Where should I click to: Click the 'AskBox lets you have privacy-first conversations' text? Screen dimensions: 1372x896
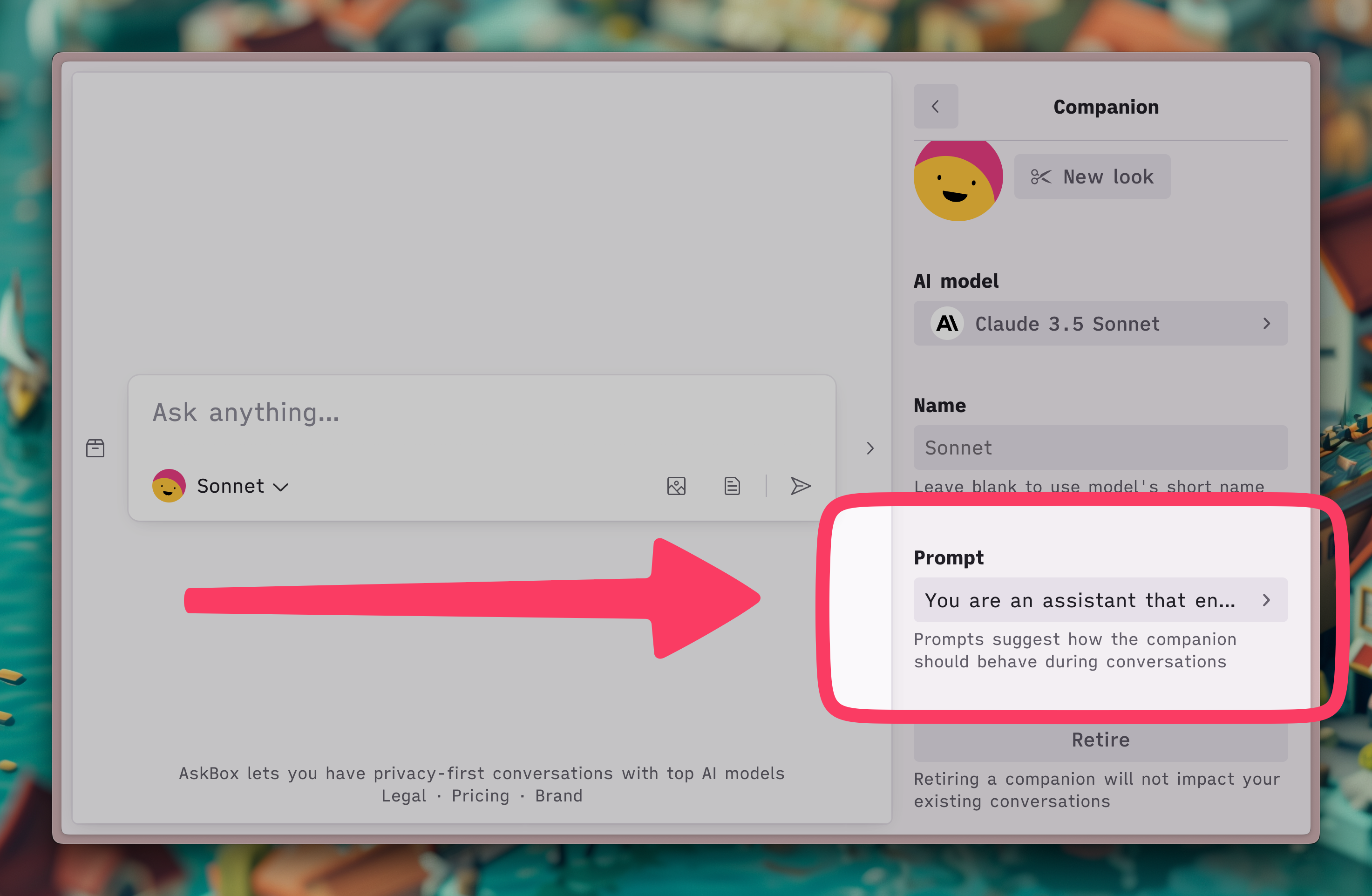(x=482, y=773)
